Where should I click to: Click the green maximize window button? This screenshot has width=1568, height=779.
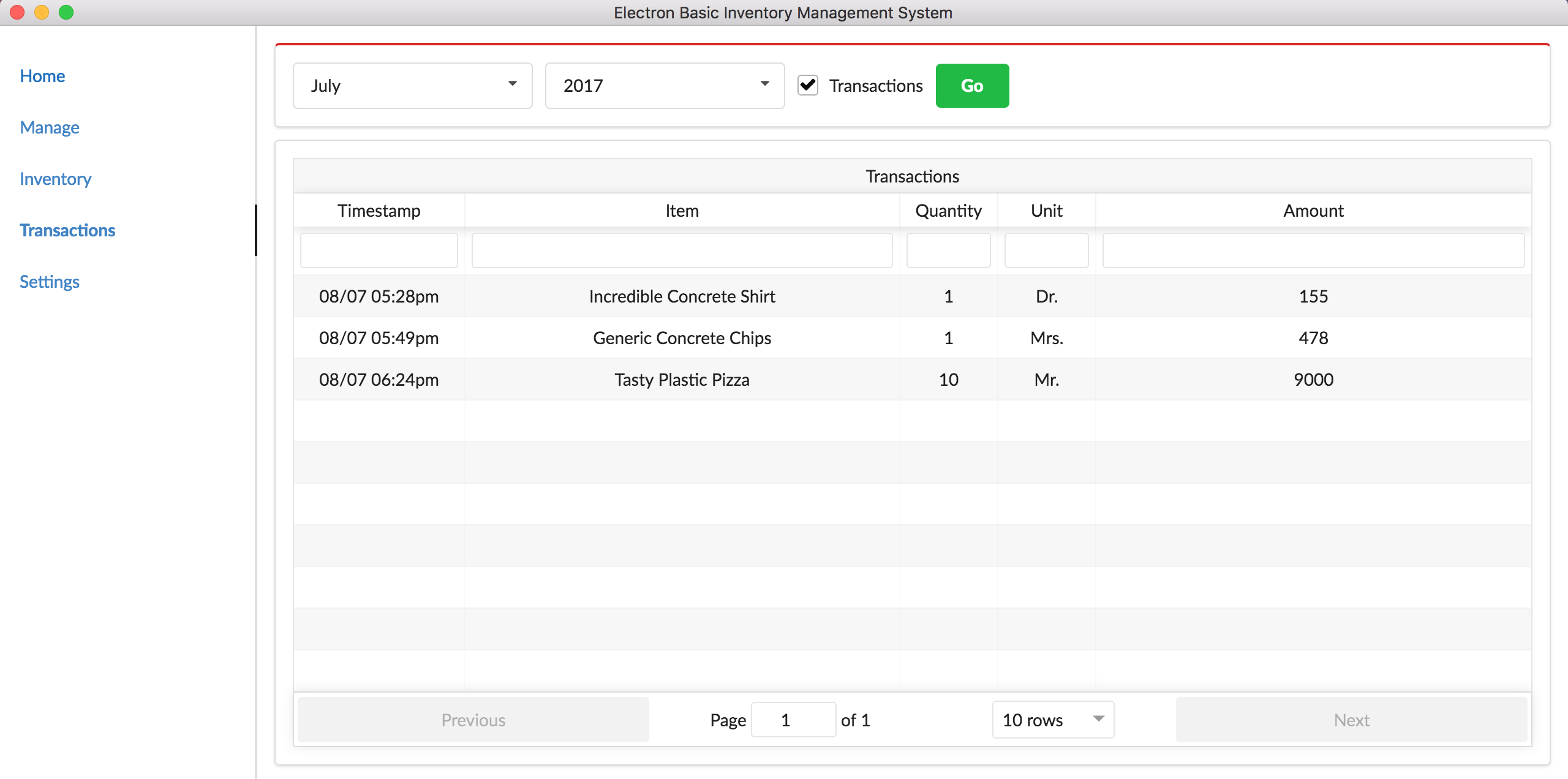click(x=66, y=12)
